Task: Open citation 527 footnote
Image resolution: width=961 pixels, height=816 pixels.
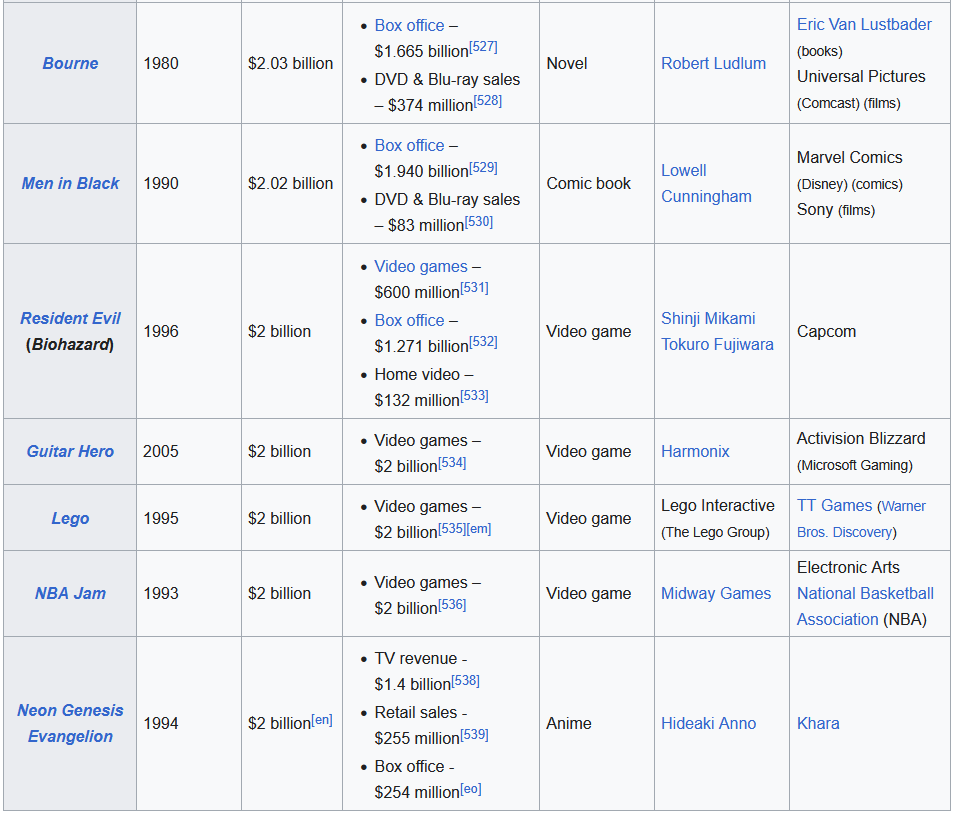Action: click(x=483, y=47)
